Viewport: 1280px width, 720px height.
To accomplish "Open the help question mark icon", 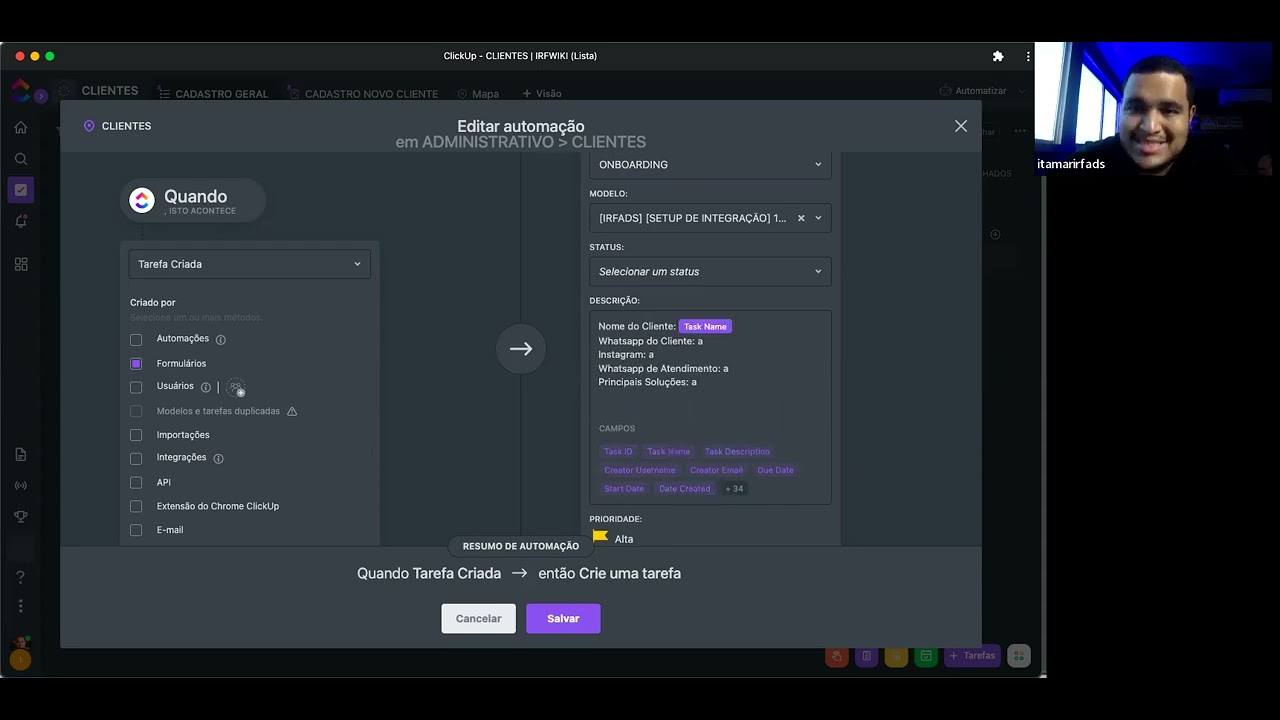I will pos(21,577).
